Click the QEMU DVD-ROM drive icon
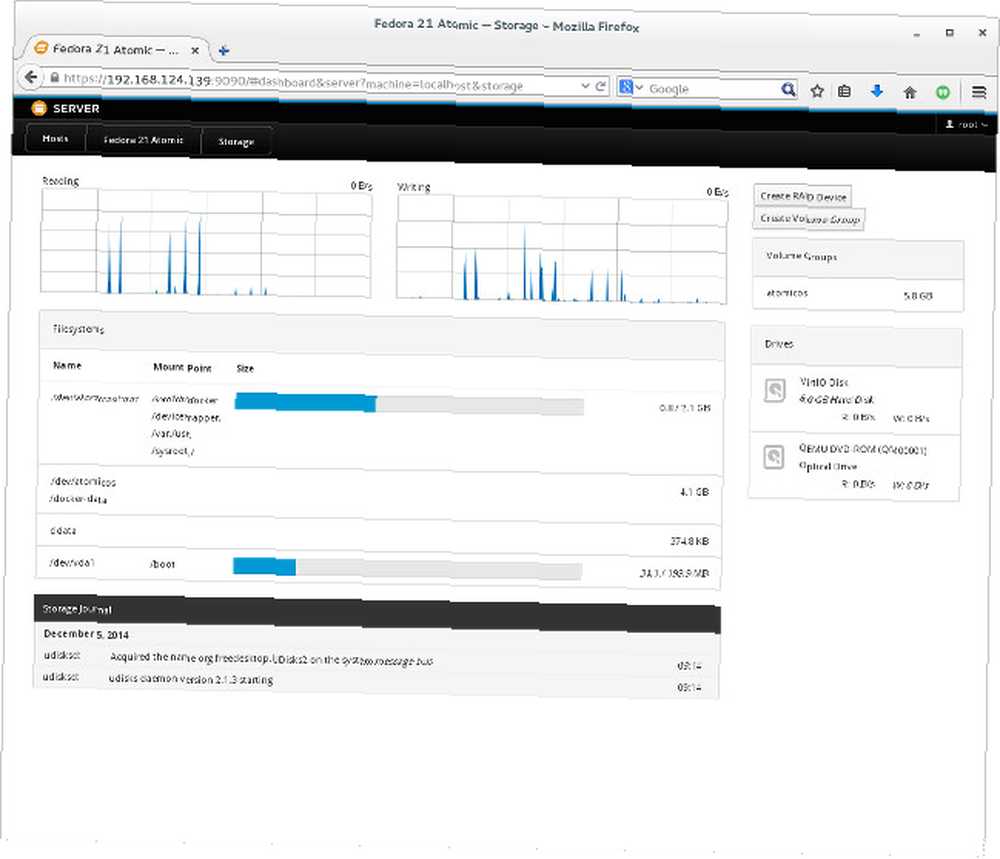 774,457
